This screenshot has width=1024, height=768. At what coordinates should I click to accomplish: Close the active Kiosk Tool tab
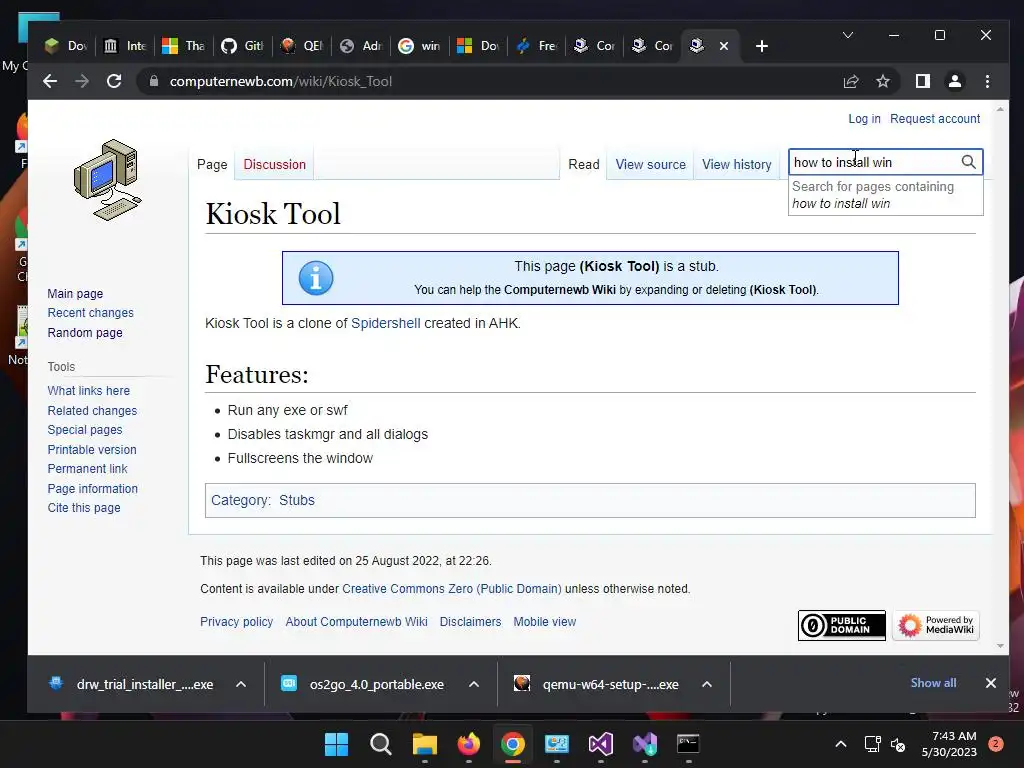(724, 46)
